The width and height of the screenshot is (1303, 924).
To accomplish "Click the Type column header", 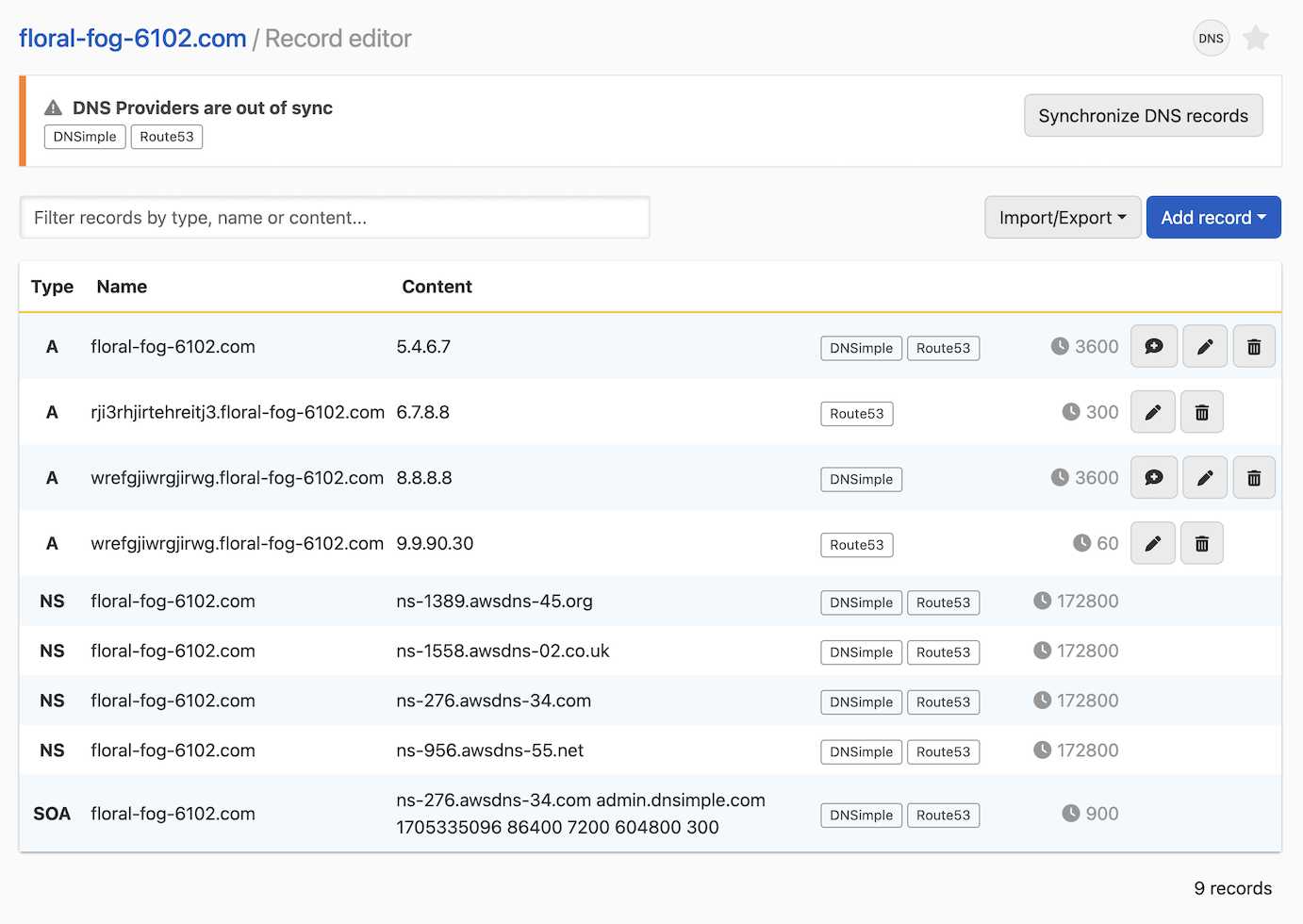I will tap(52, 287).
